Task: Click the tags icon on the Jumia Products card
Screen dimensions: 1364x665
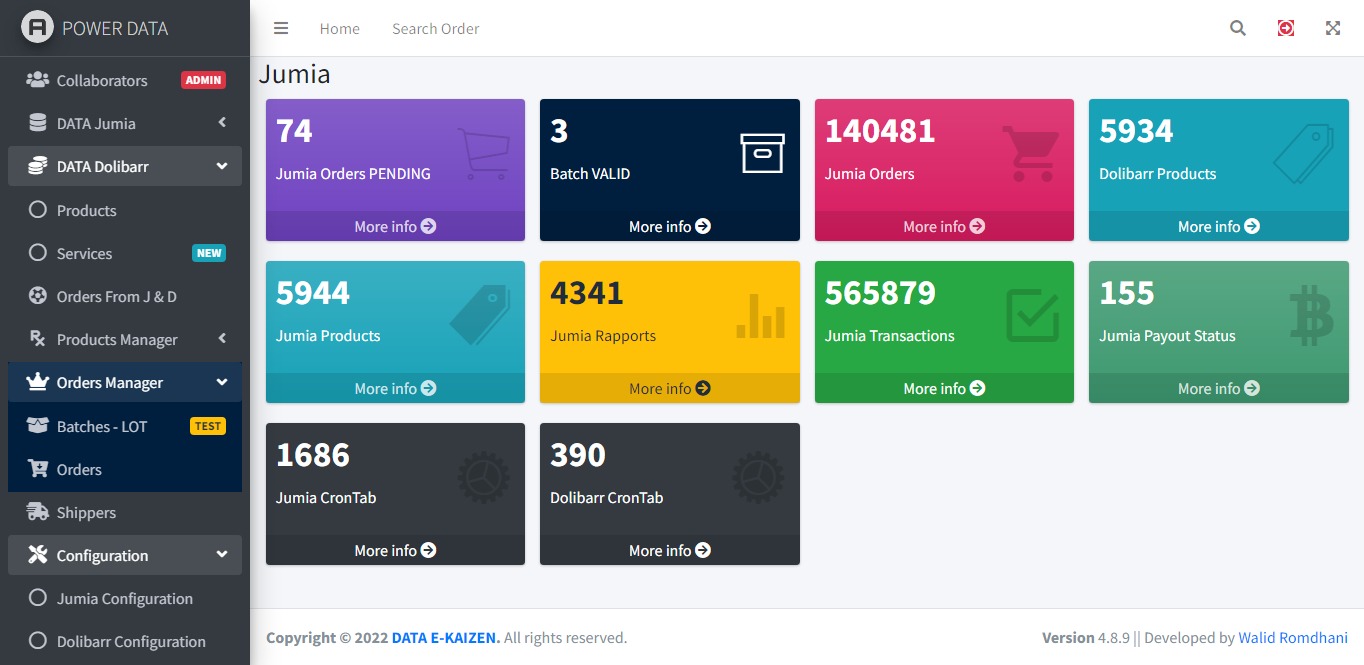Action: coord(480,315)
